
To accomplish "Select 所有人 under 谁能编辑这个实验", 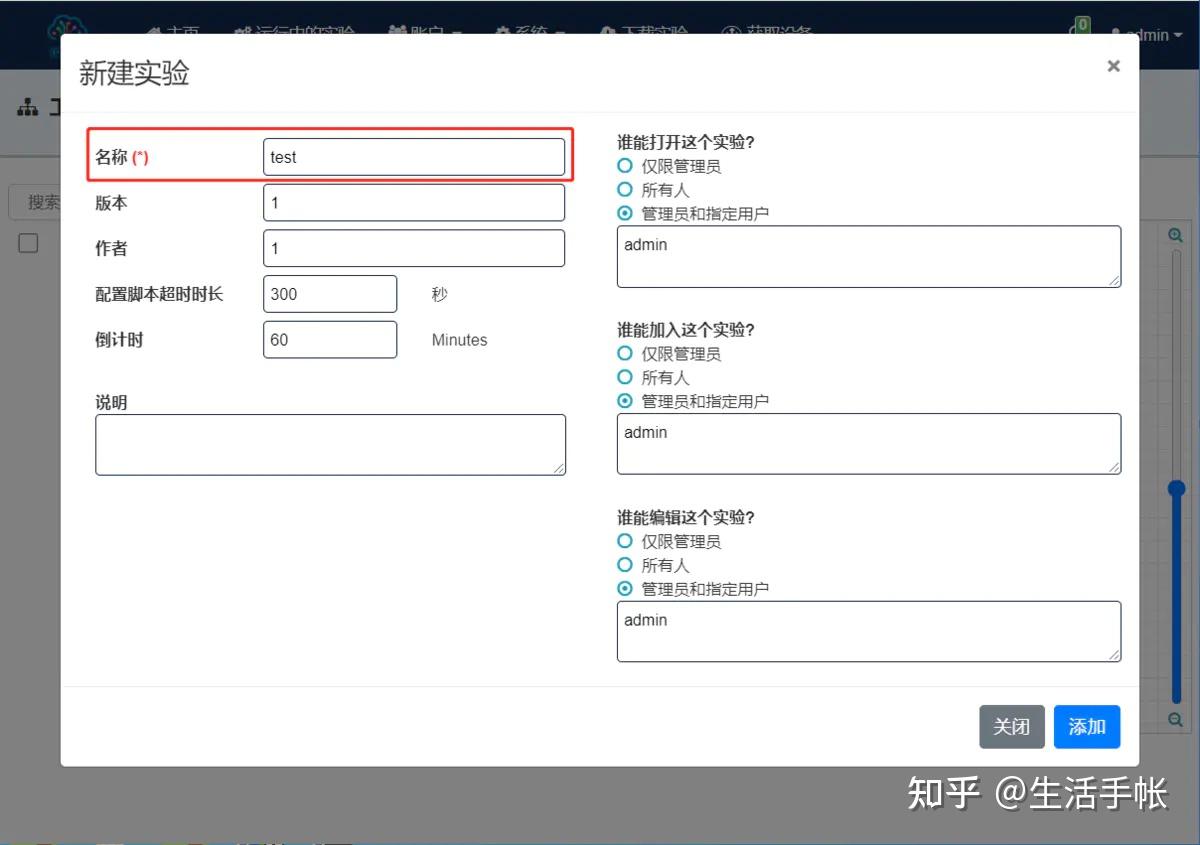I will [625, 565].
